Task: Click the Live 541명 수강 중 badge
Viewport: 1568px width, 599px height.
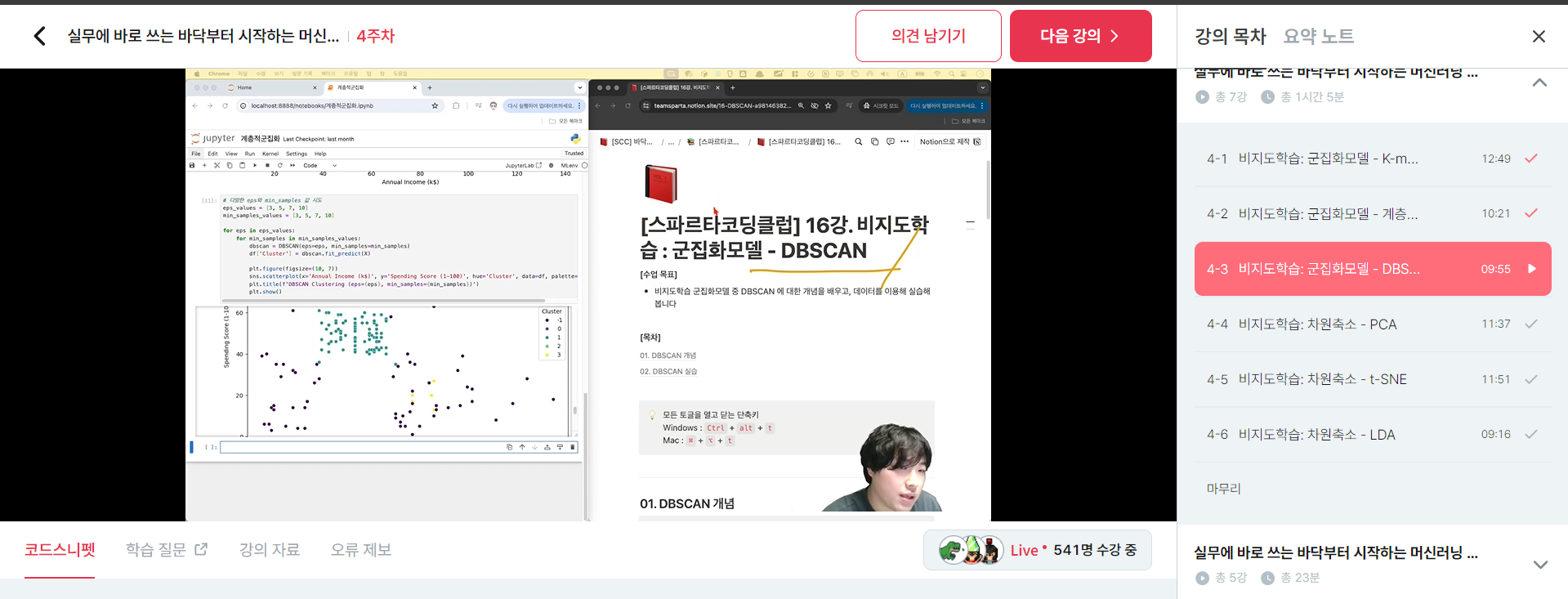Action: [x=1038, y=550]
